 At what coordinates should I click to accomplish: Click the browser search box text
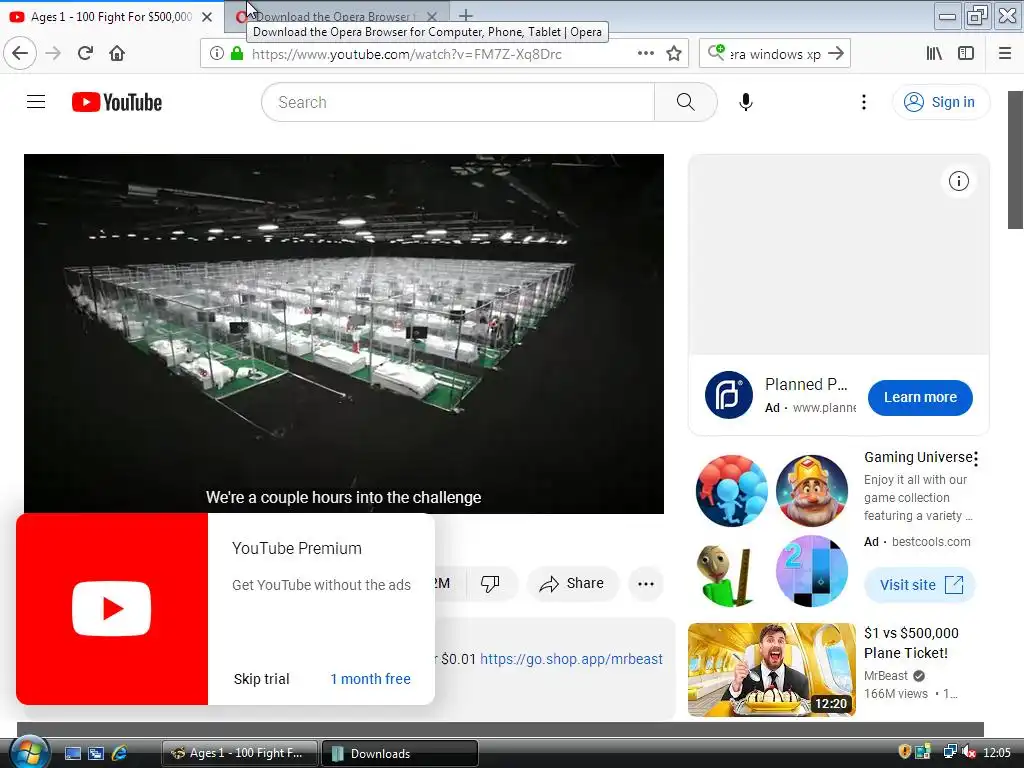click(x=775, y=54)
